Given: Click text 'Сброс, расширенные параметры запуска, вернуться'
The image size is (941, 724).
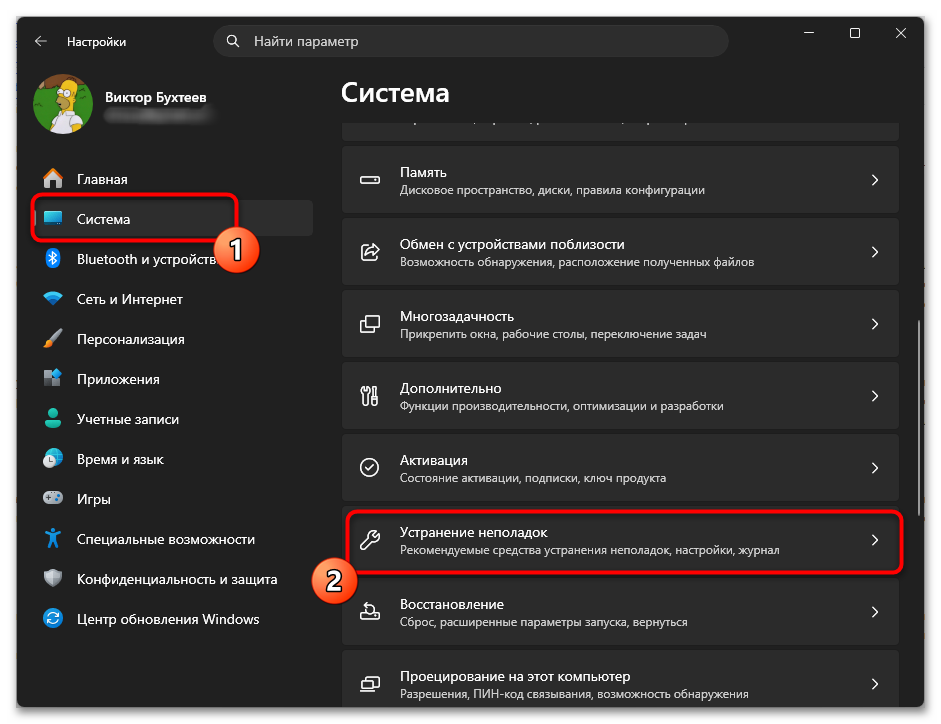Looking at the screenshot, I should coord(544,623).
